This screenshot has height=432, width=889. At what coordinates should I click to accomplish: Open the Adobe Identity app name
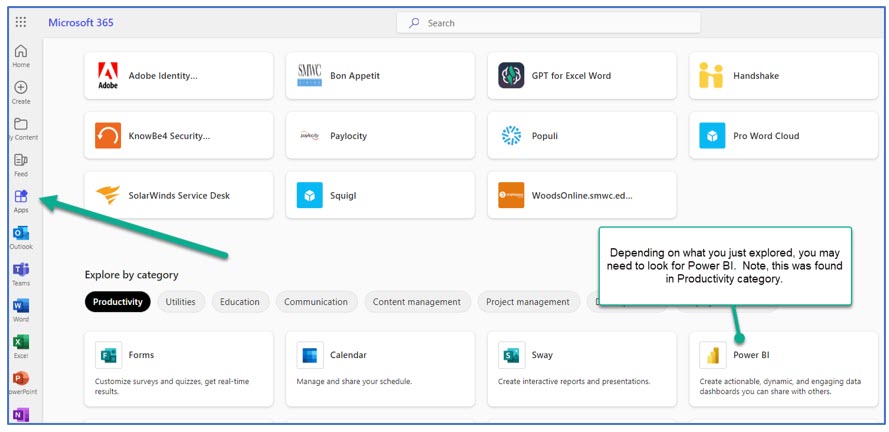pos(163,75)
